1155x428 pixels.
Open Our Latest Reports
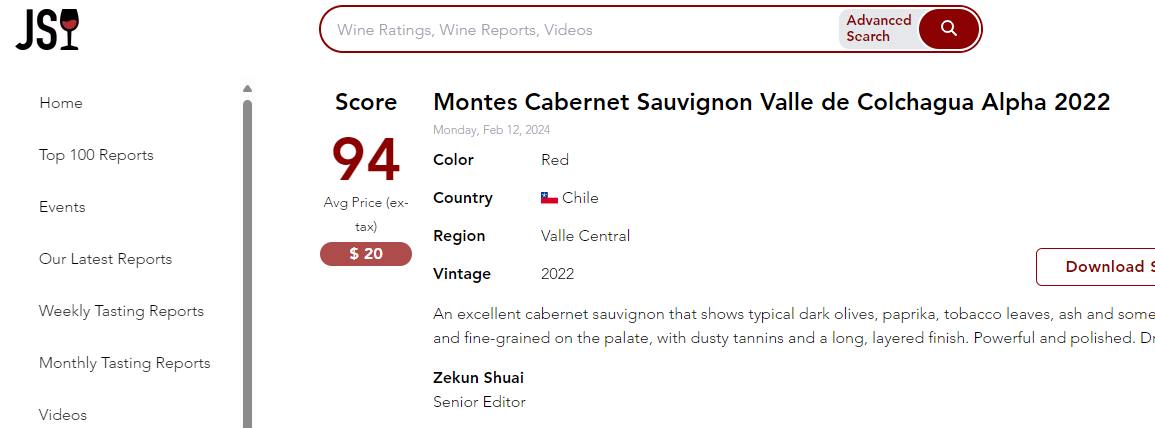point(105,259)
